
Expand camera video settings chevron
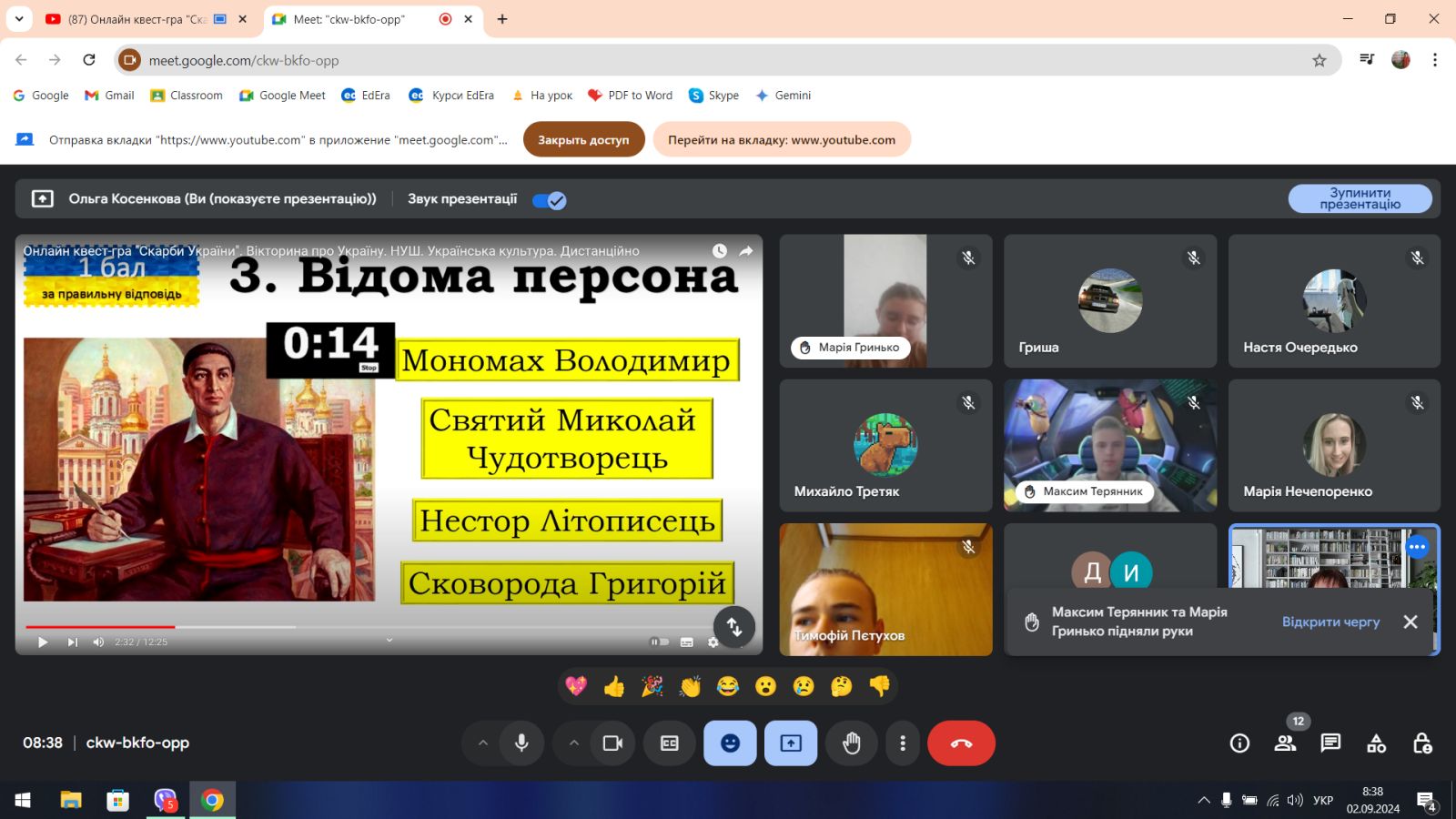coord(574,743)
